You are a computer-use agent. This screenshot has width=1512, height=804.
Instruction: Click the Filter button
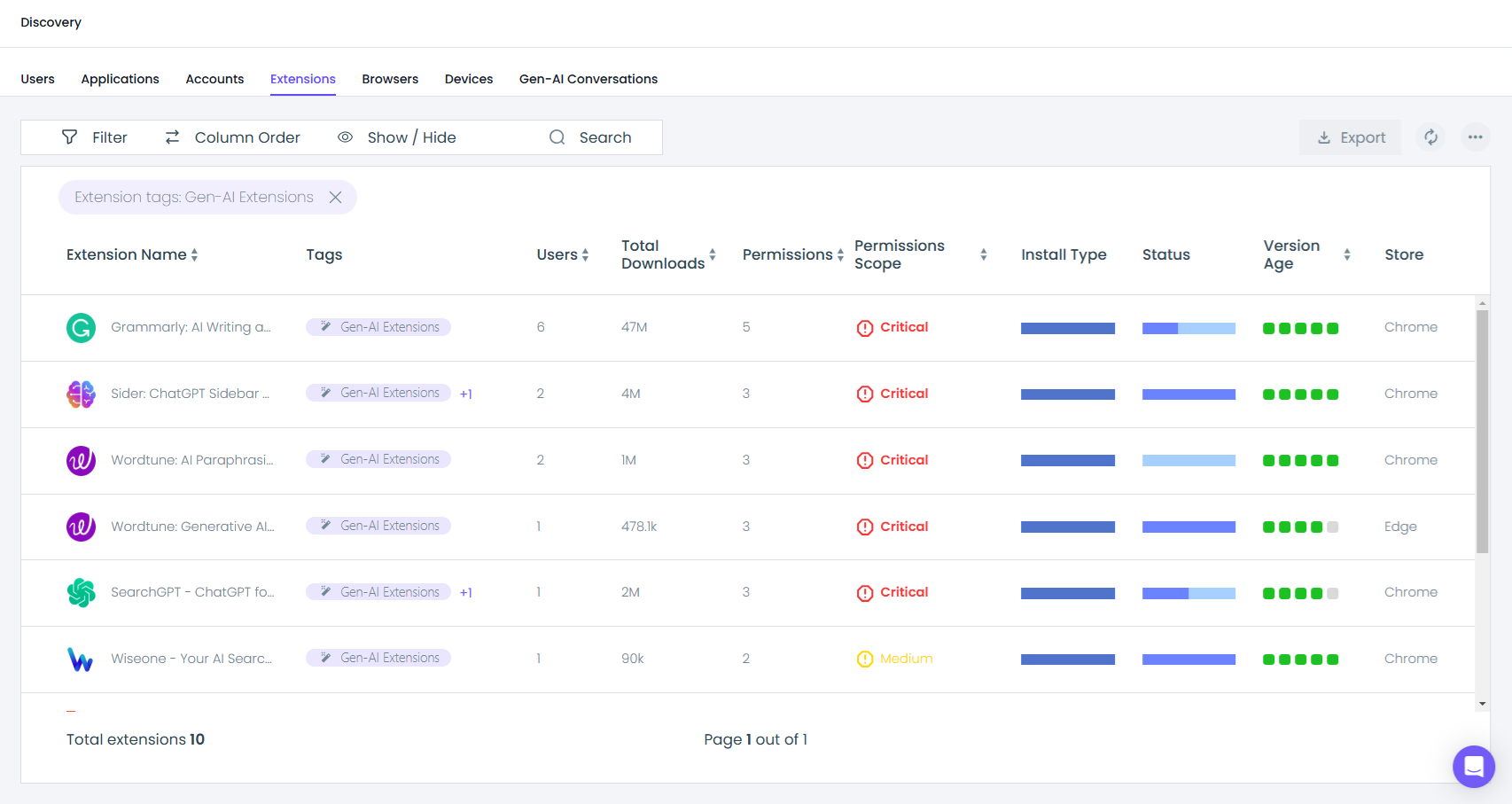pyautogui.click(x=95, y=137)
